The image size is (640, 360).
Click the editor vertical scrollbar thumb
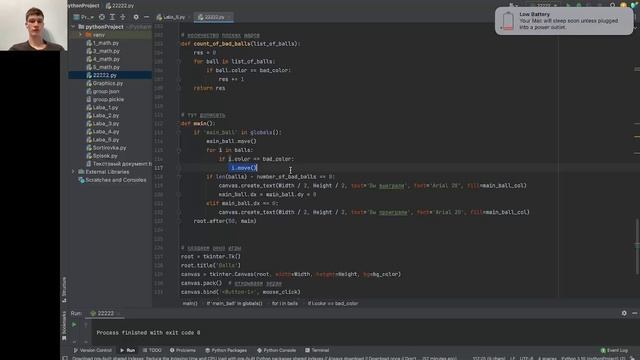tap(637, 247)
